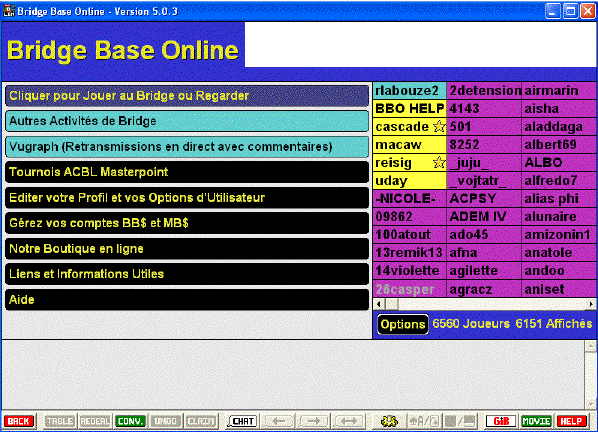Select player ado45 in the list
598x432 pixels.
click(x=484, y=234)
